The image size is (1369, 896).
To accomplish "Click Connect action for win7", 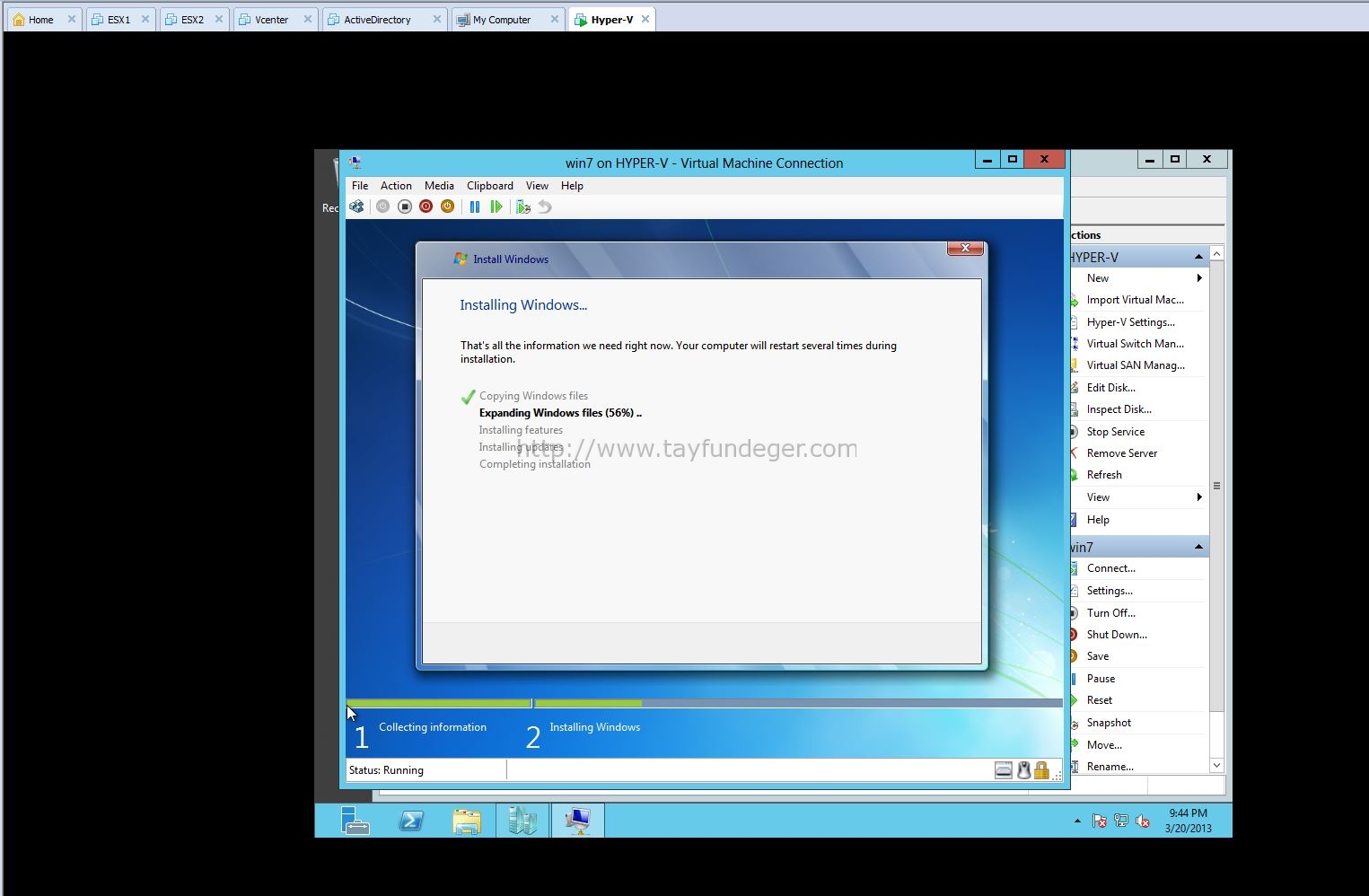I will [x=1110, y=568].
